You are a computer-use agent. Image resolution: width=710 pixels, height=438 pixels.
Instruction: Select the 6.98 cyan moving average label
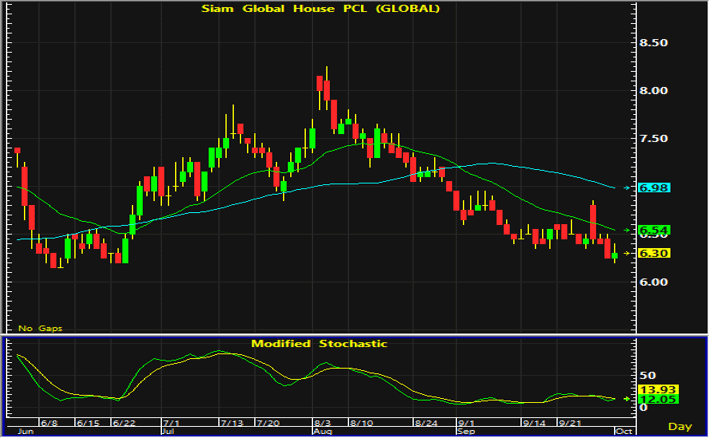pos(654,188)
